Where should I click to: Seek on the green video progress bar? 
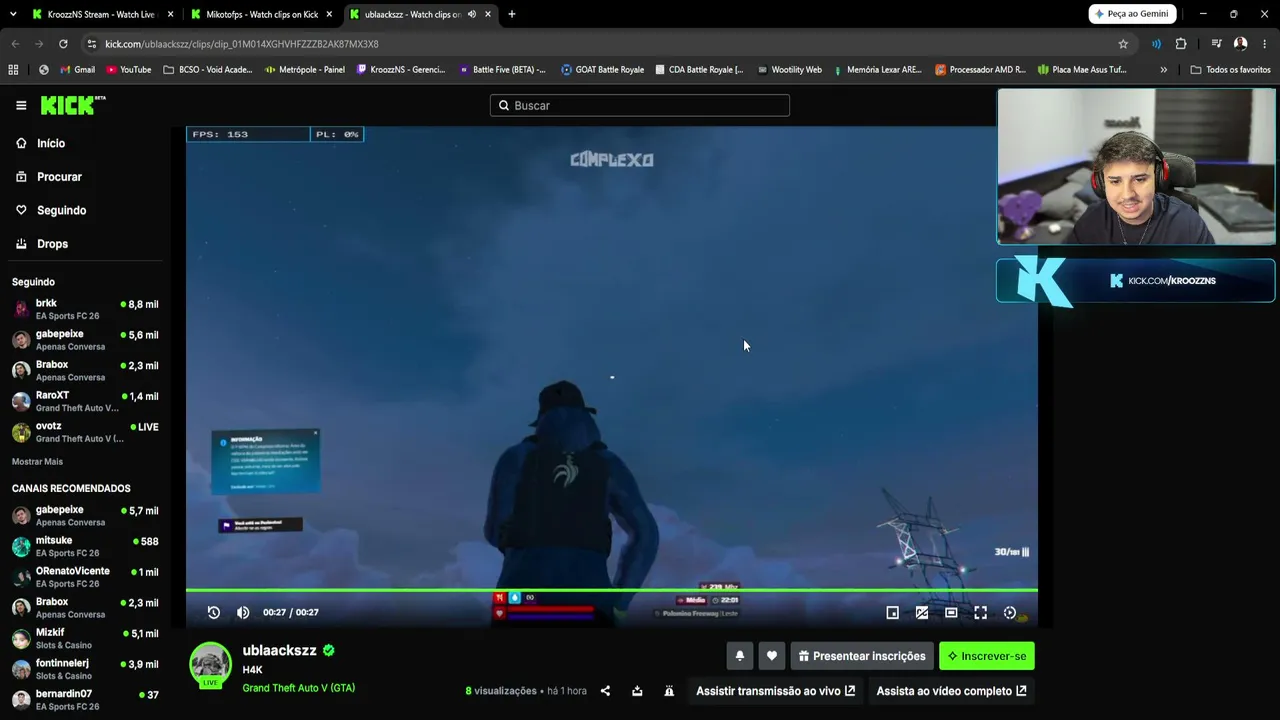612,590
